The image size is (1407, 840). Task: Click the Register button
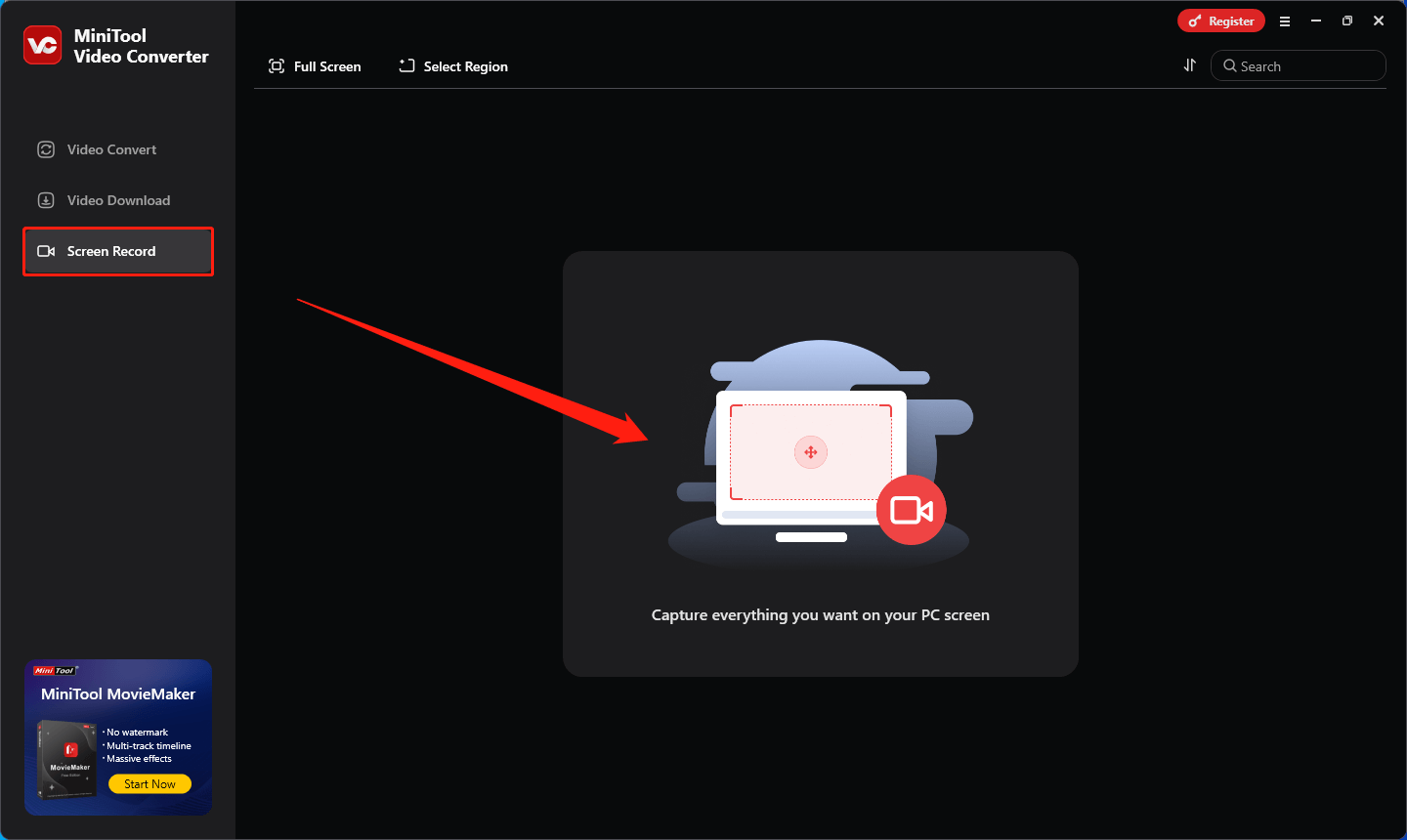(1221, 21)
